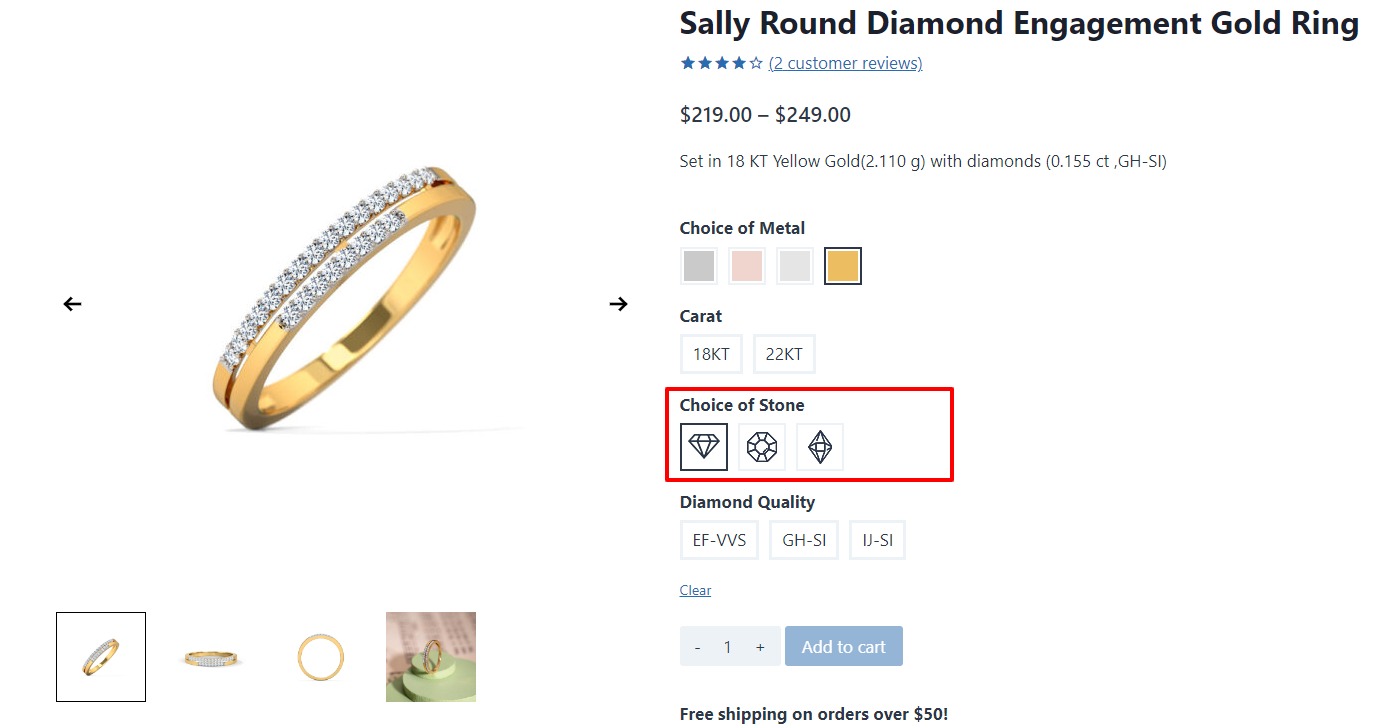Image resolution: width=1400 pixels, height=728 pixels.
Task: Select the 18KT carat option
Action: click(711, 354)
